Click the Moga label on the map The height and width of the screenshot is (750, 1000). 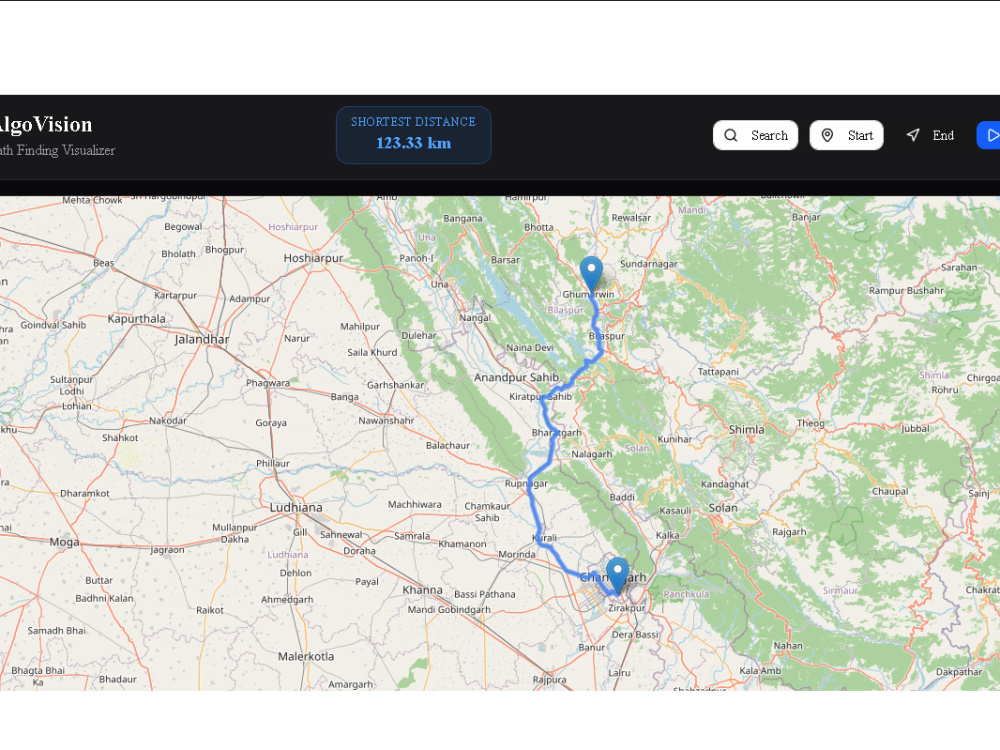tap(64, 542)
